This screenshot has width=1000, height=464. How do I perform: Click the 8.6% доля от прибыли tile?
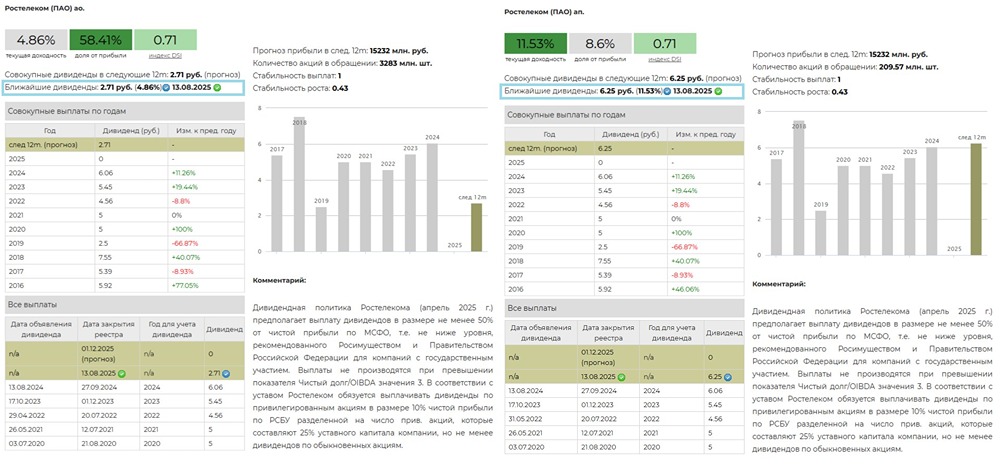click(x=599, y=44)
